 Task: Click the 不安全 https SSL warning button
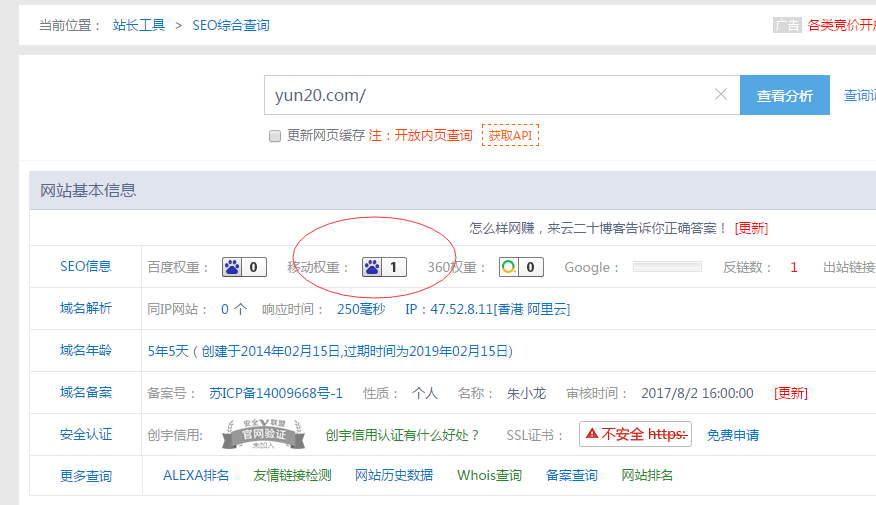[635, 434]
